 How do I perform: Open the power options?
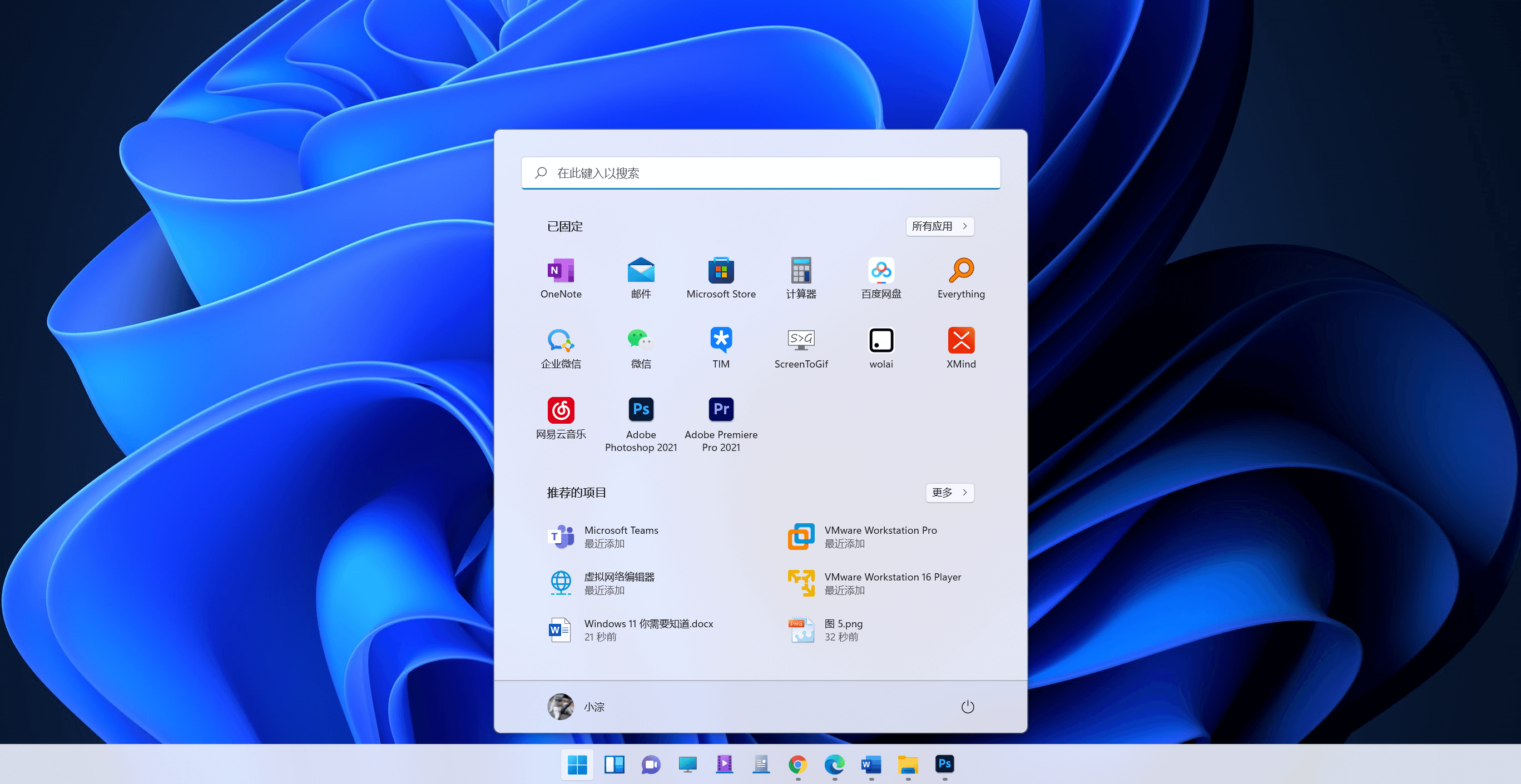[968, 706]
